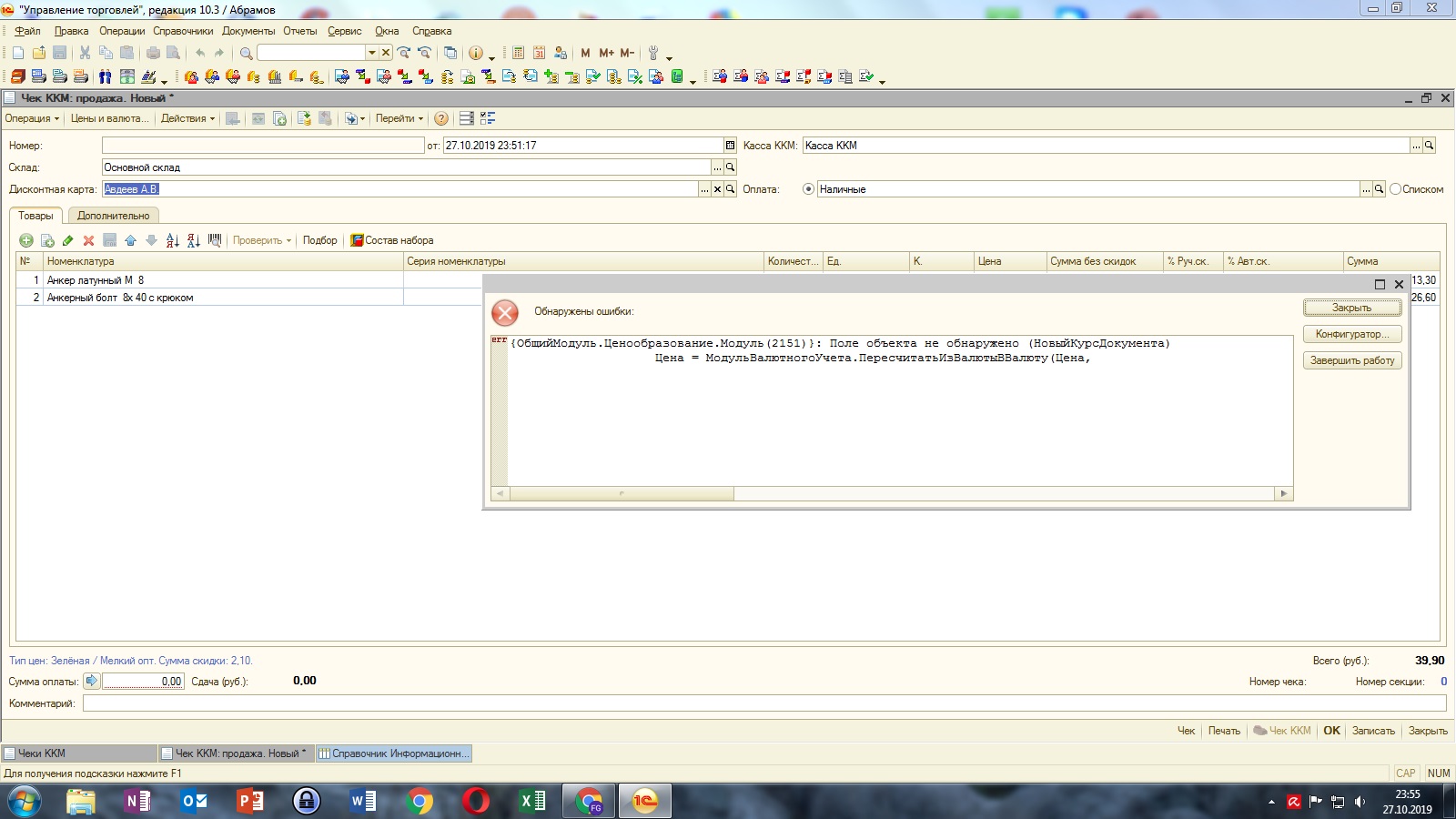Click the date picker icon next to date
The image size is (1456, 819).
[x=730, y=146]
